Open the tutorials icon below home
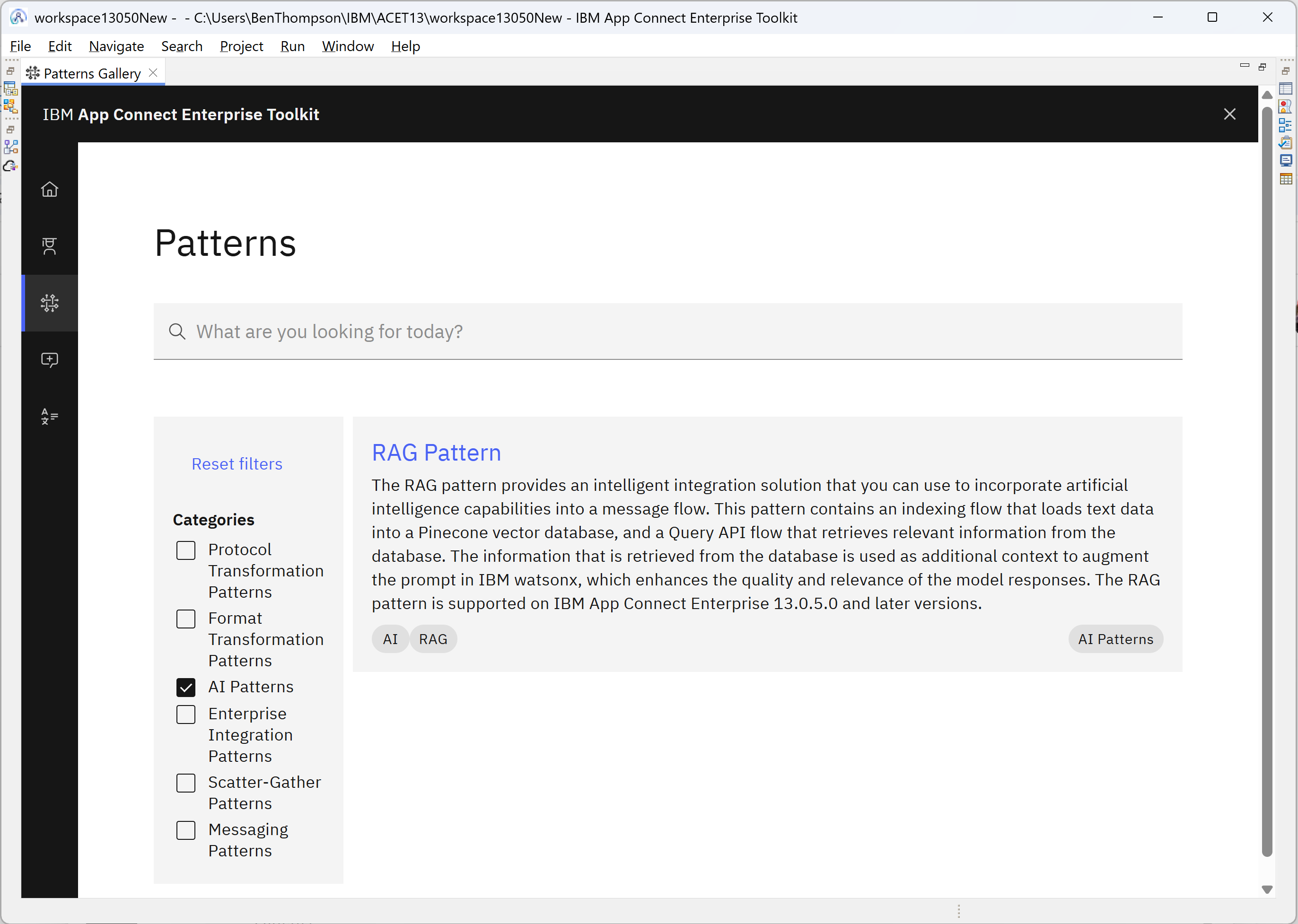Screen dimensions: 1298x924 (50, 246)
